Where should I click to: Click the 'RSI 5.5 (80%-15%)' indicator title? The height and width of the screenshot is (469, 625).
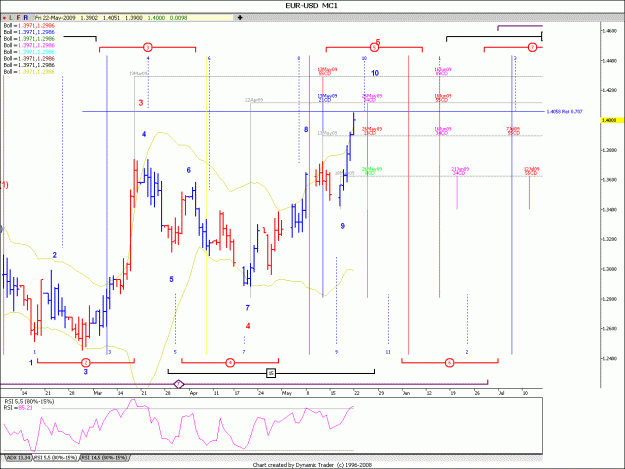tap(29, 402)
